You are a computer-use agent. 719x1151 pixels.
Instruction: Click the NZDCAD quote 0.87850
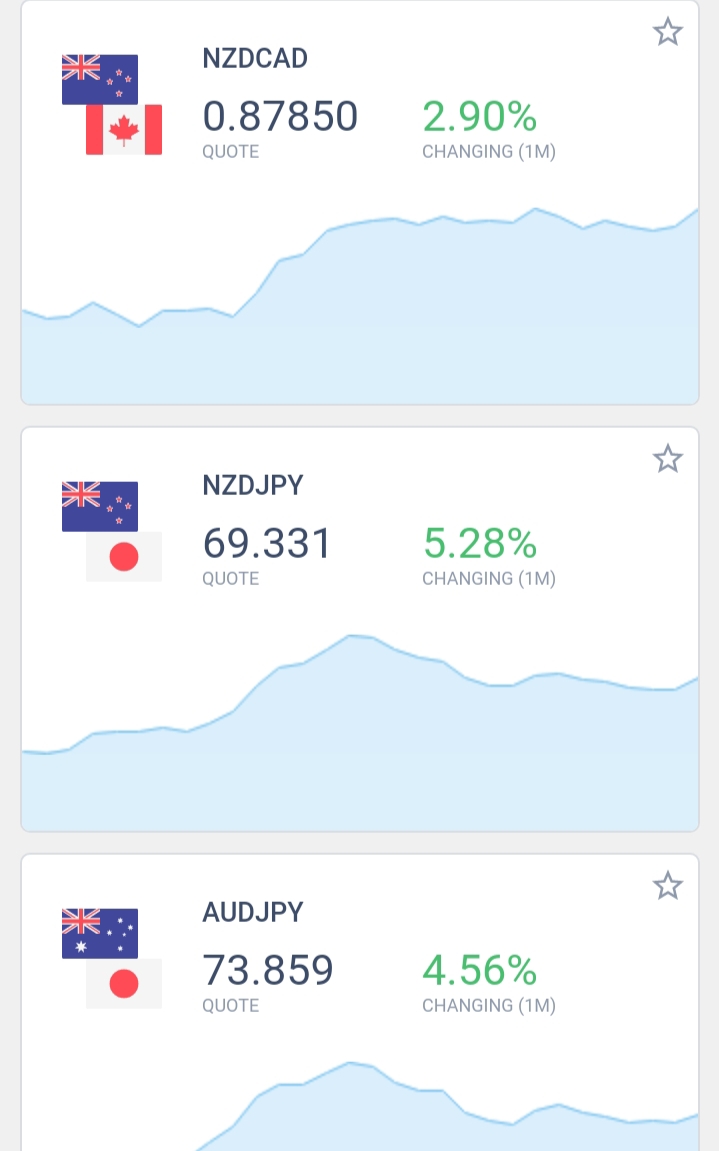(x=280, y=117)
